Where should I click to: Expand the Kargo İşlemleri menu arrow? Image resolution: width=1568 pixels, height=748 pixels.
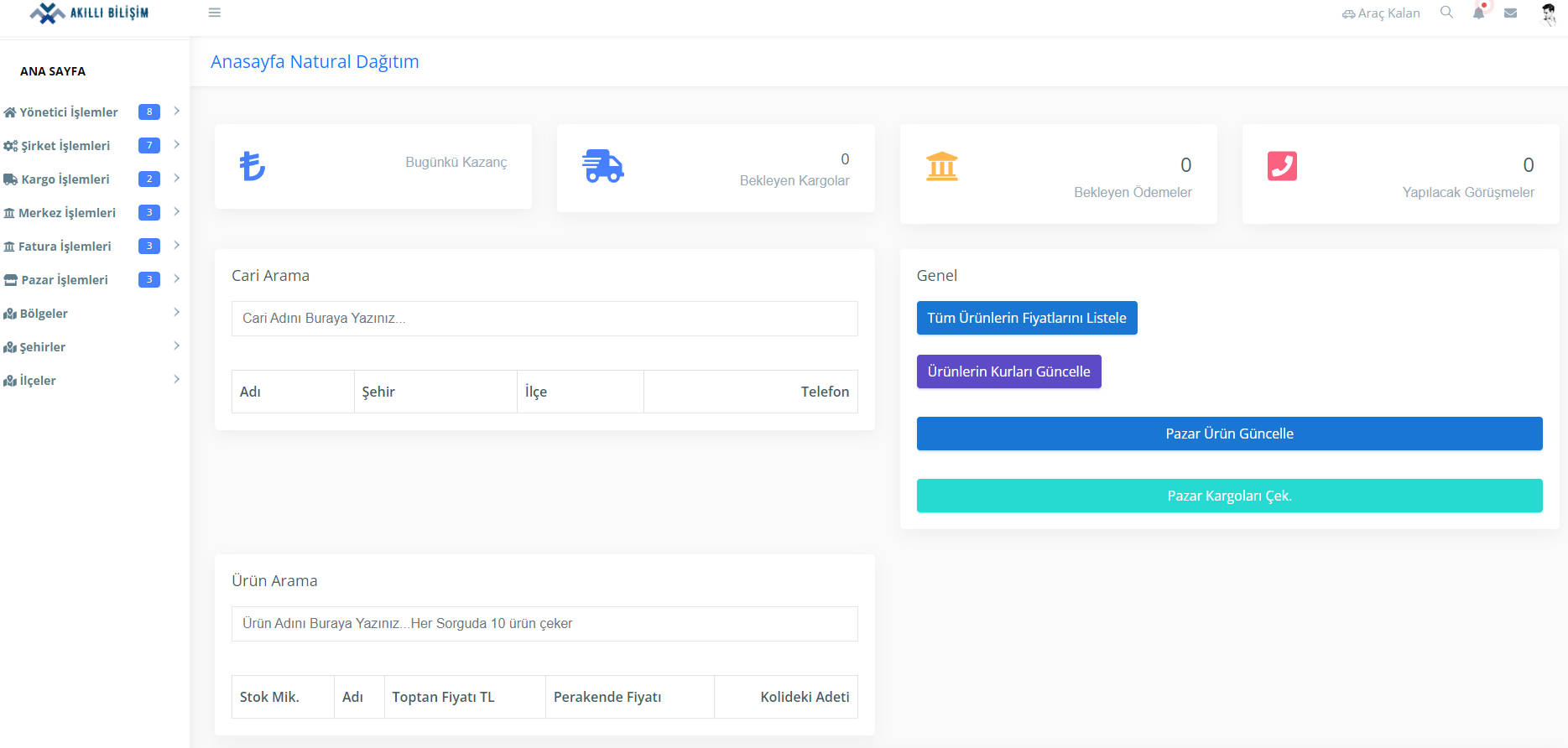click(176, 179)
